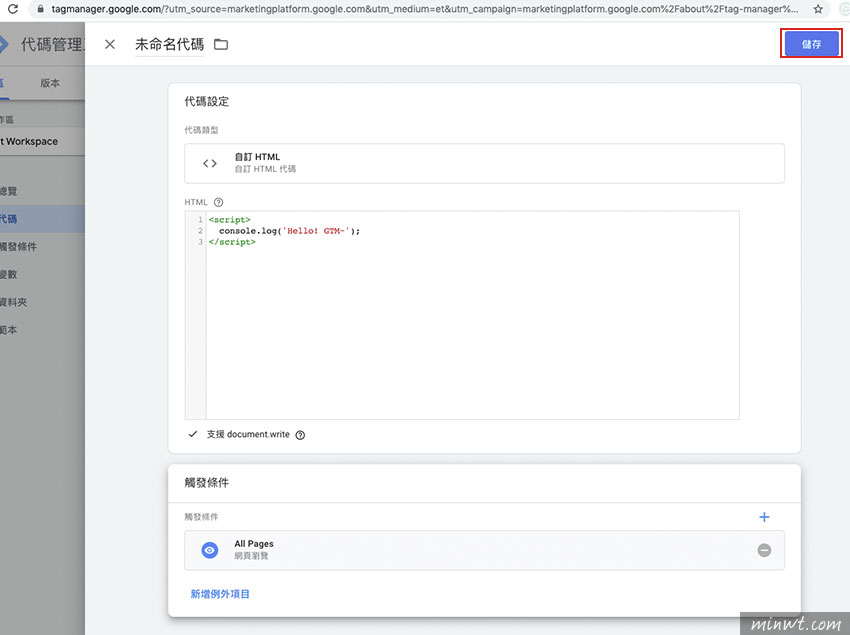Select 代碼 in the sidebar menu
850x635 pixels.
pyautogui.click(x=42, y=219)
